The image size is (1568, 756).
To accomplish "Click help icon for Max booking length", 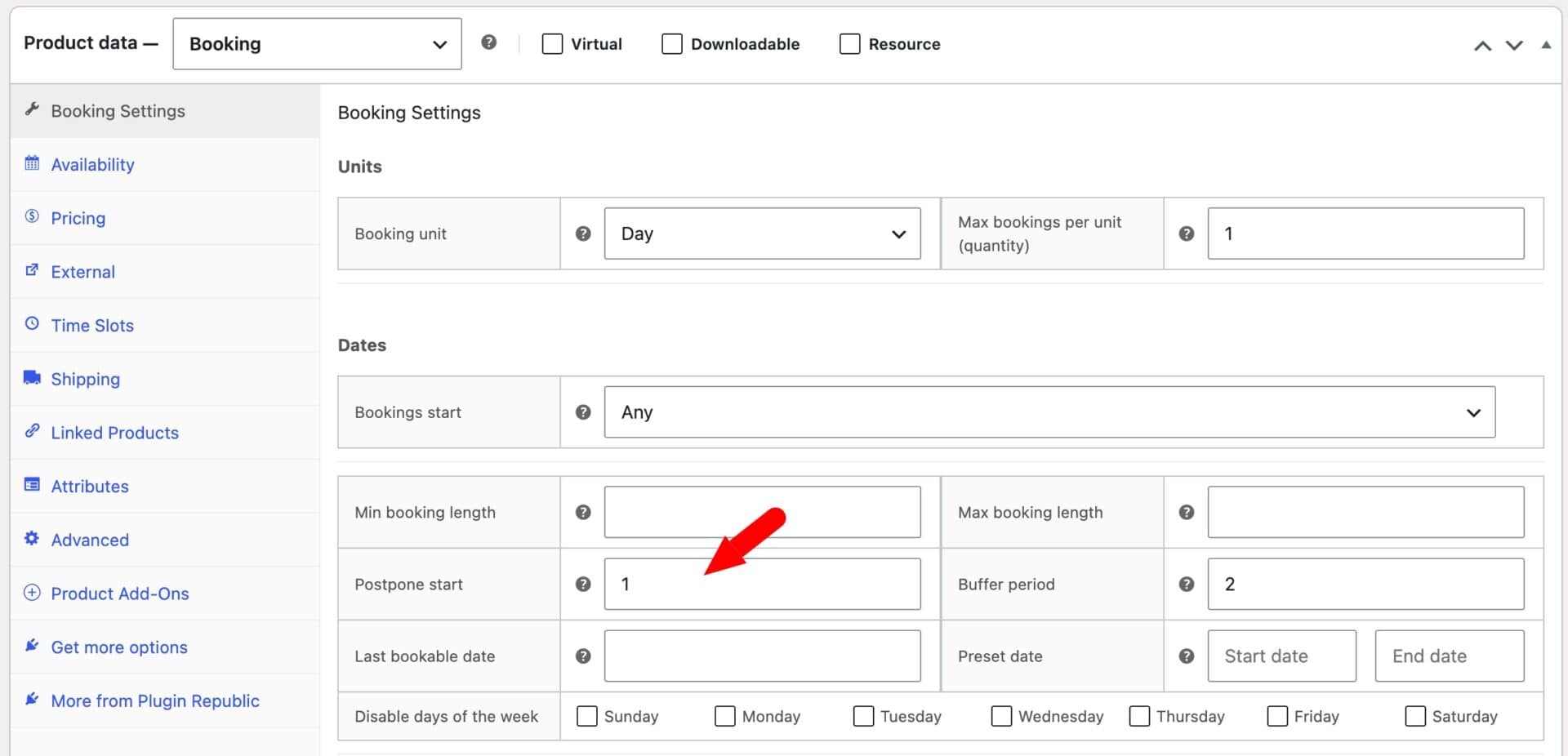I will click(1187, 513).
